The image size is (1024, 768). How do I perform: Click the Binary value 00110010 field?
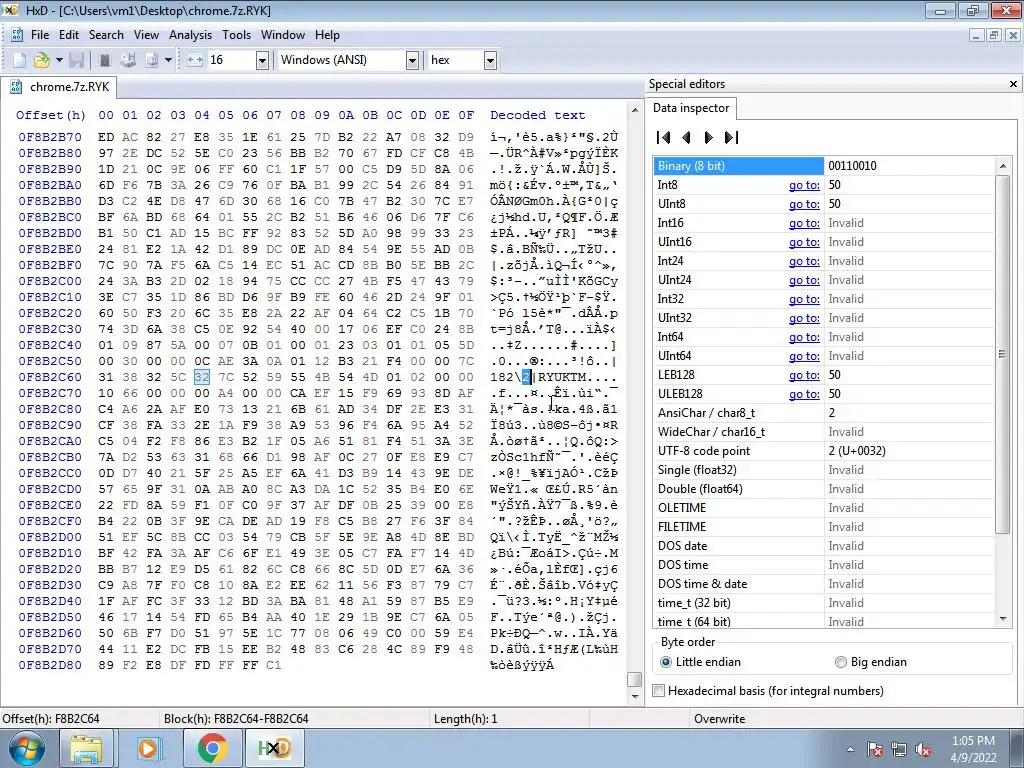pos(908,166)
